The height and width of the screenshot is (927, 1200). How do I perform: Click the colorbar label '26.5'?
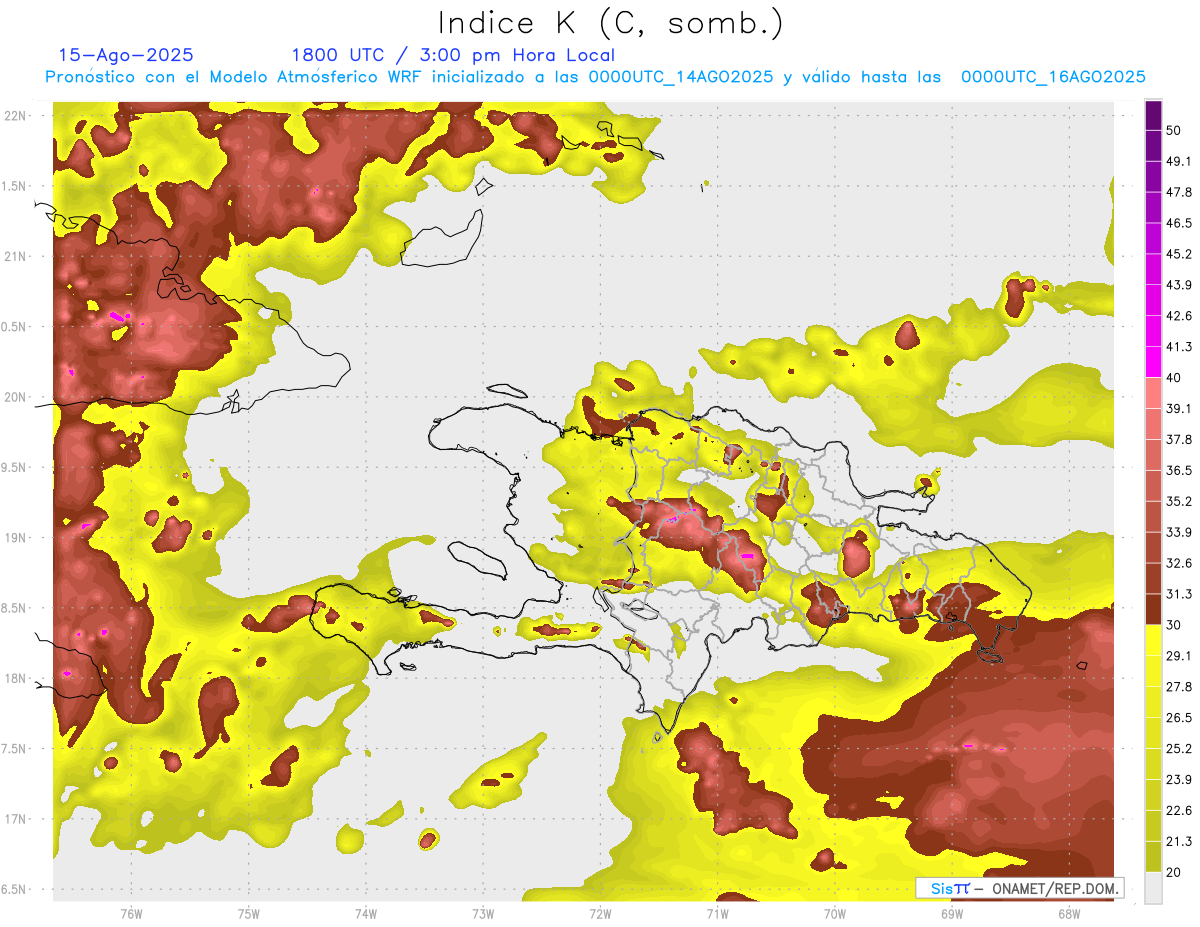(1179, 717)
